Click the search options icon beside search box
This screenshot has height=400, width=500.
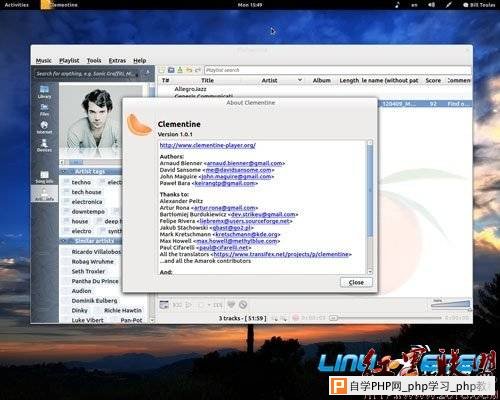coord(148,73)
